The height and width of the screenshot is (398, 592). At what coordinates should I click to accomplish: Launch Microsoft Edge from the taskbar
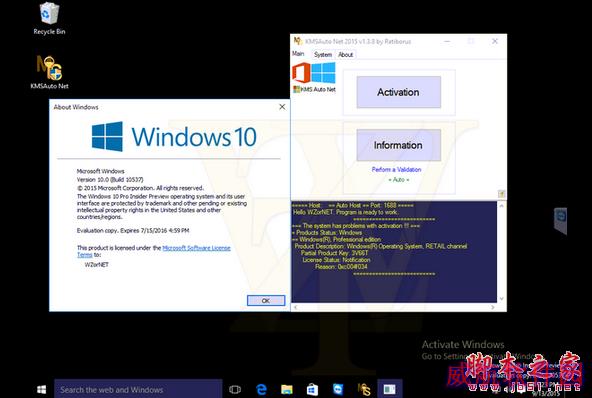261,389
